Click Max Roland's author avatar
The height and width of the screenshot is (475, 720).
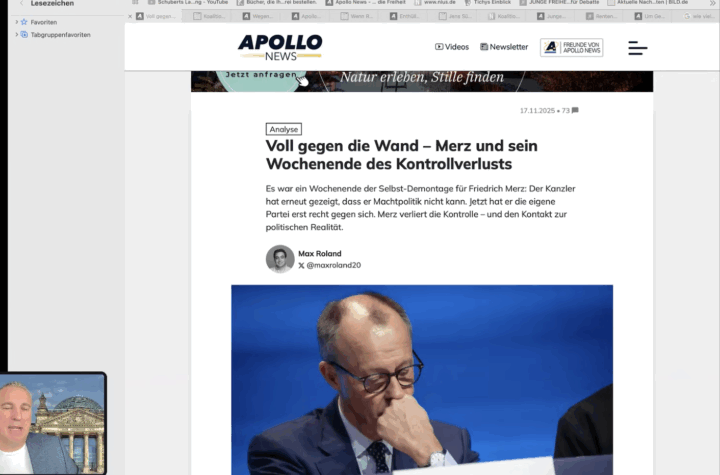click(x=280, y=259)
